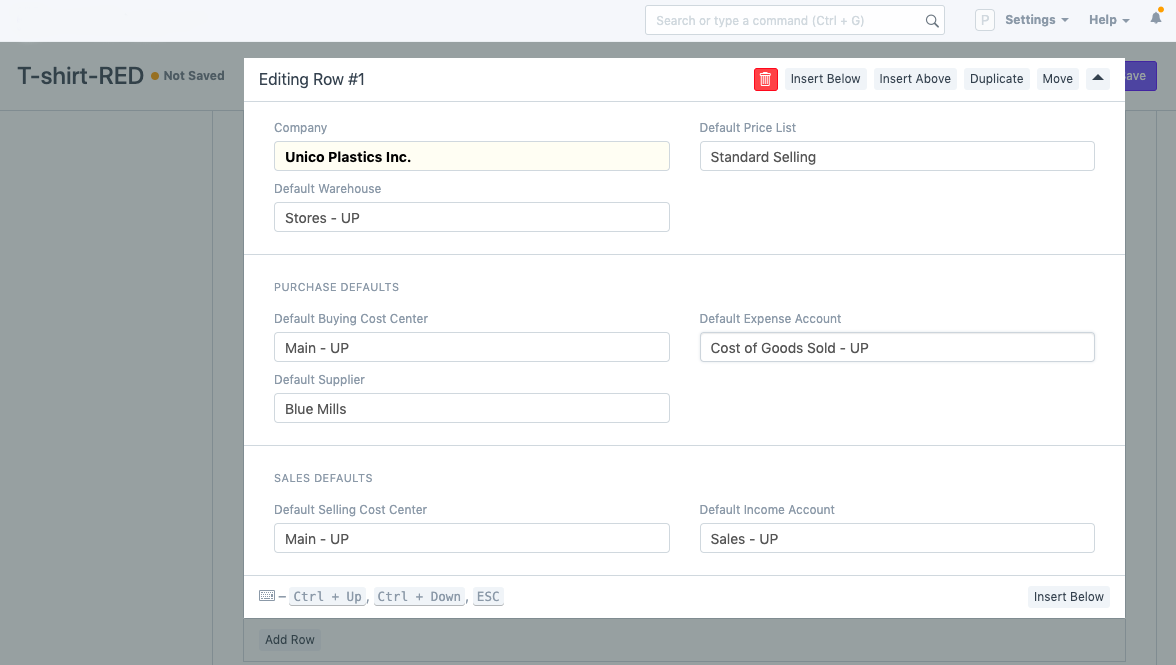1176x665 pixels.
Task: Open the Help dropdown menu
Action: (x=1108, y=20)
